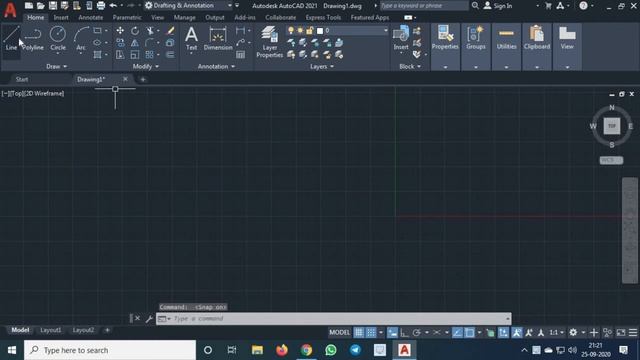
Task: Use the Offset tool
Action: coord(171,54)
